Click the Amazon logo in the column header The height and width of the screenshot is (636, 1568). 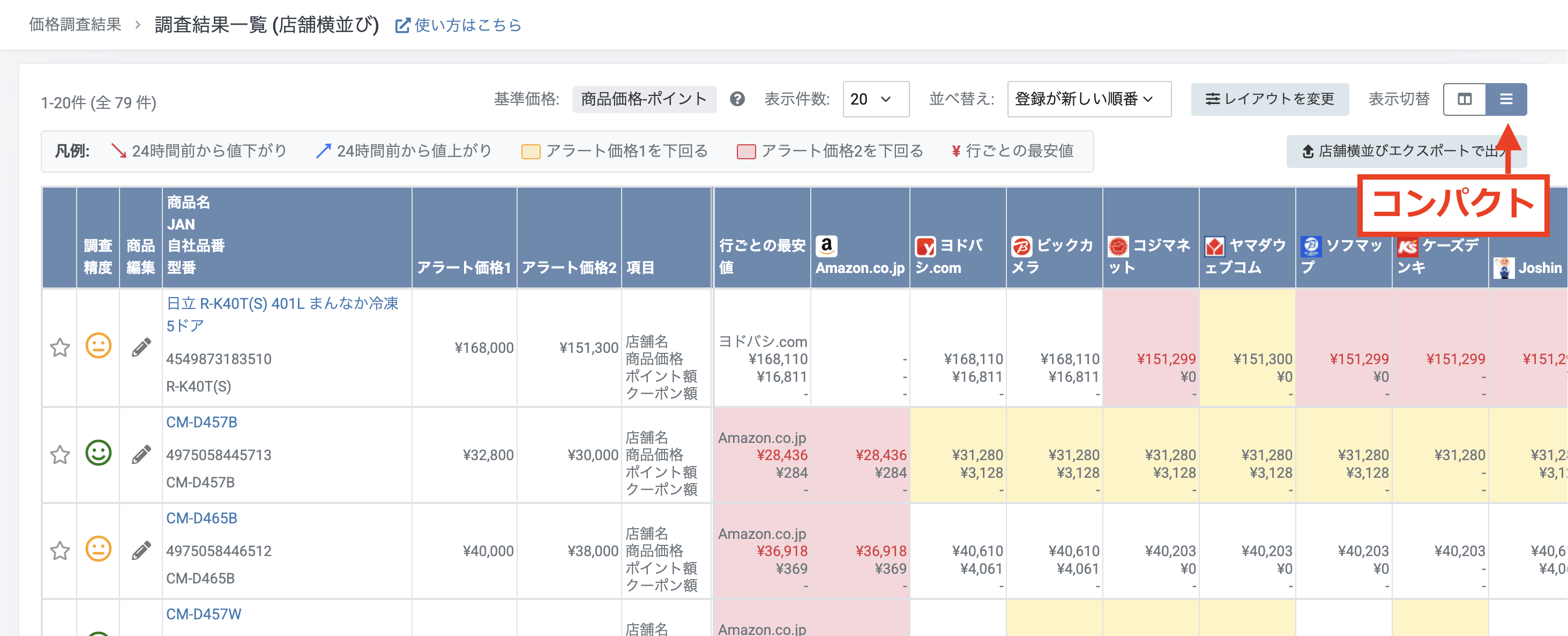[x=826, y=246]
